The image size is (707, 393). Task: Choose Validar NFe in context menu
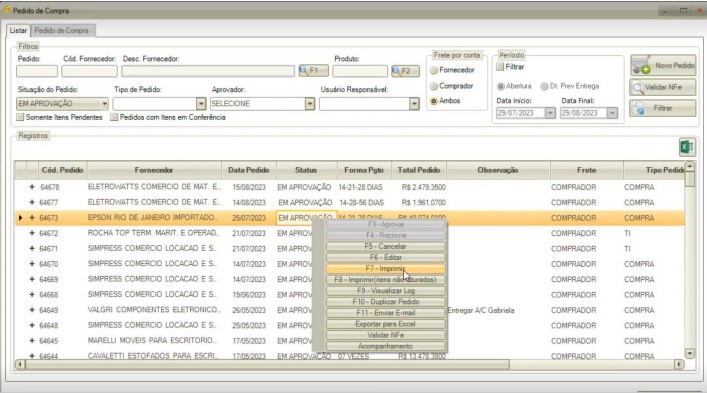pos(386,335)
